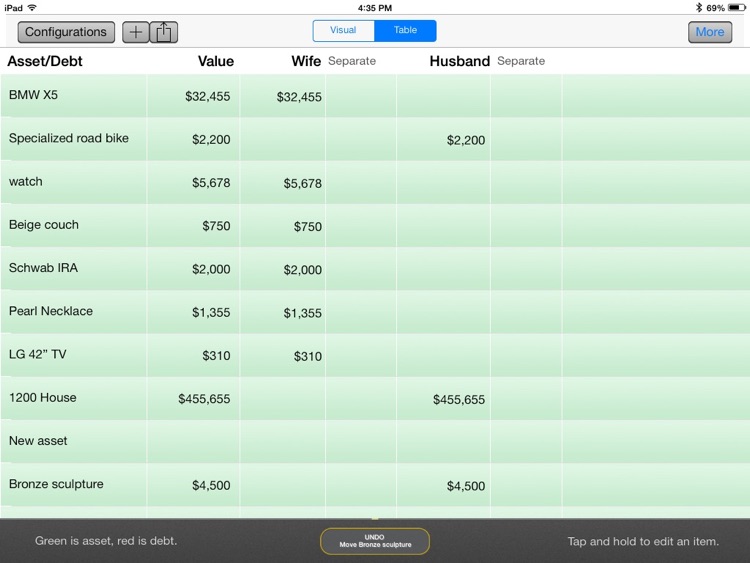Open the More options menu
750x563 pixels.
click(x=709, y=32)
